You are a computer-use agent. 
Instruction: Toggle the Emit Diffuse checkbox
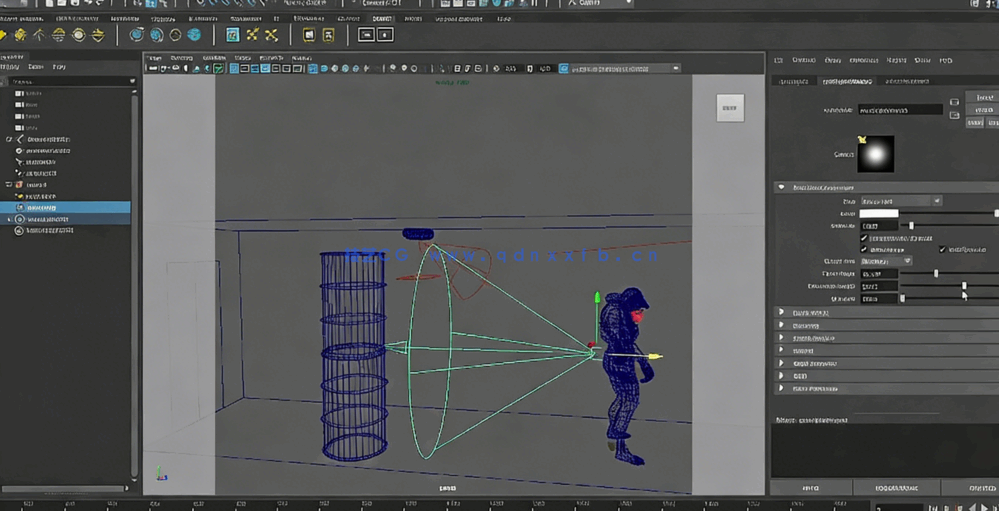(x=865, y=249)
